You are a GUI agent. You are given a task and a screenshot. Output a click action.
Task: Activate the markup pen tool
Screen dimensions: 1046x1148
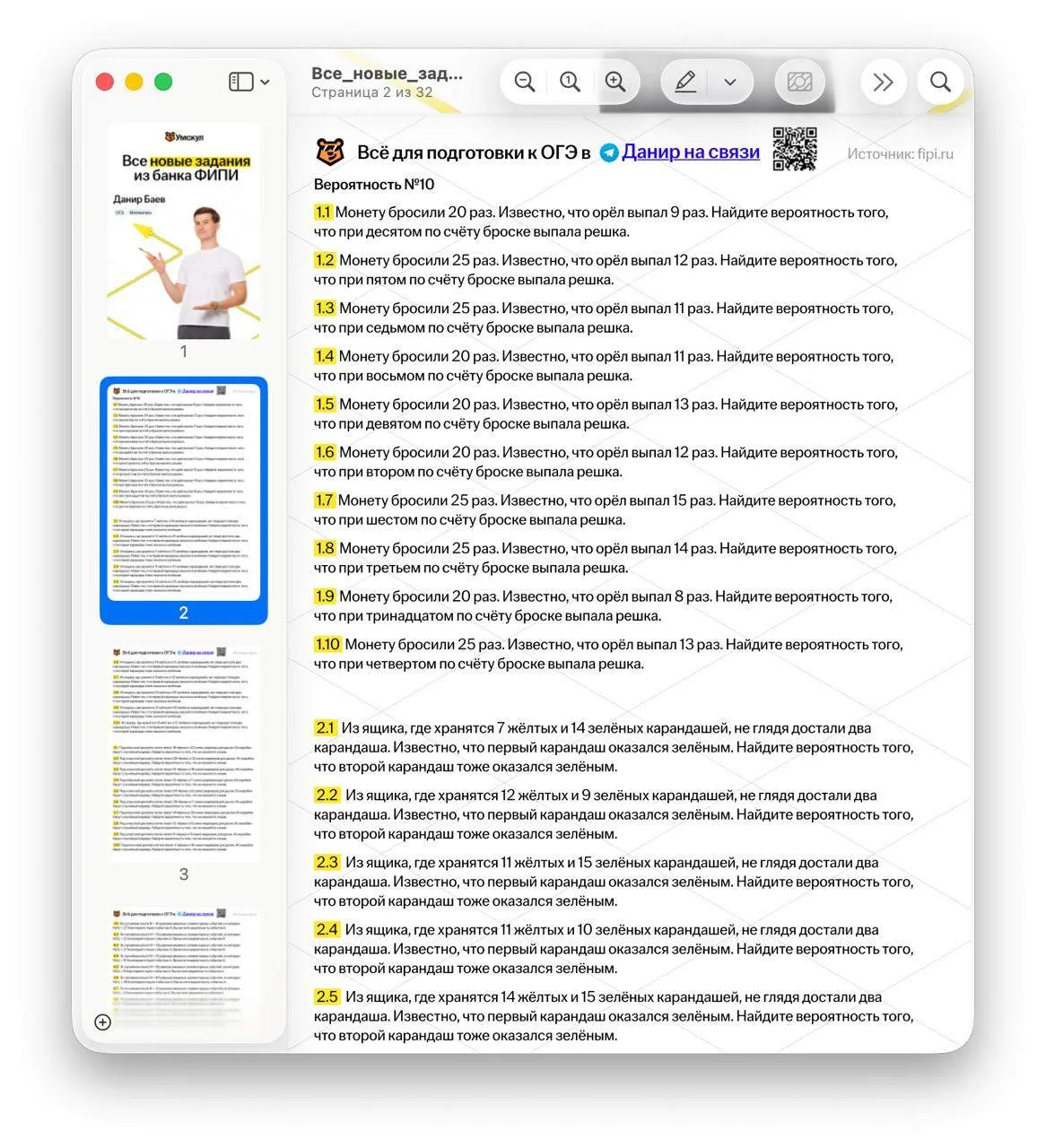click(685, 82)
